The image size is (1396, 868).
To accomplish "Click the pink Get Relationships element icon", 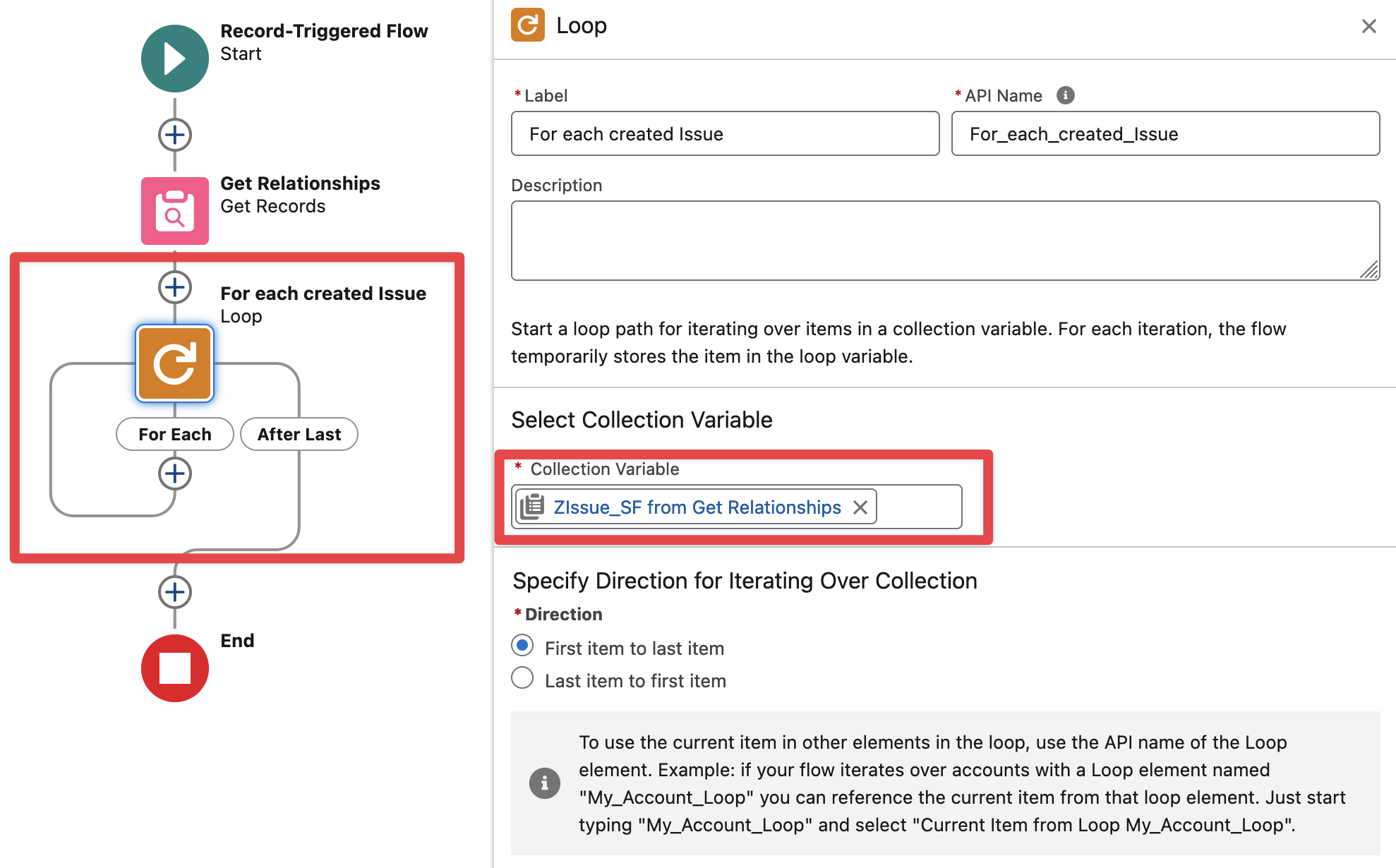I will tap(174, 210).
